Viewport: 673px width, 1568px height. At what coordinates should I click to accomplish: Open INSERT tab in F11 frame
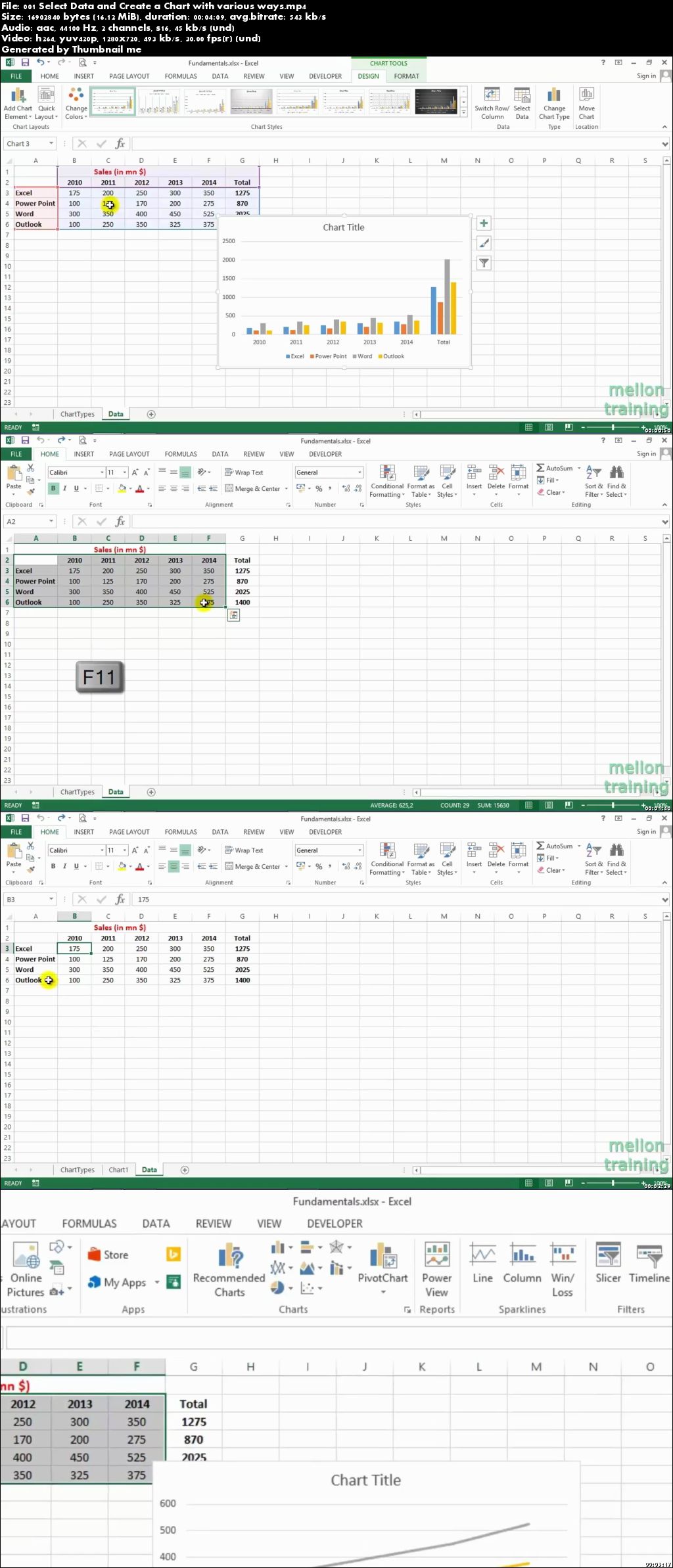tap(83, 454)
